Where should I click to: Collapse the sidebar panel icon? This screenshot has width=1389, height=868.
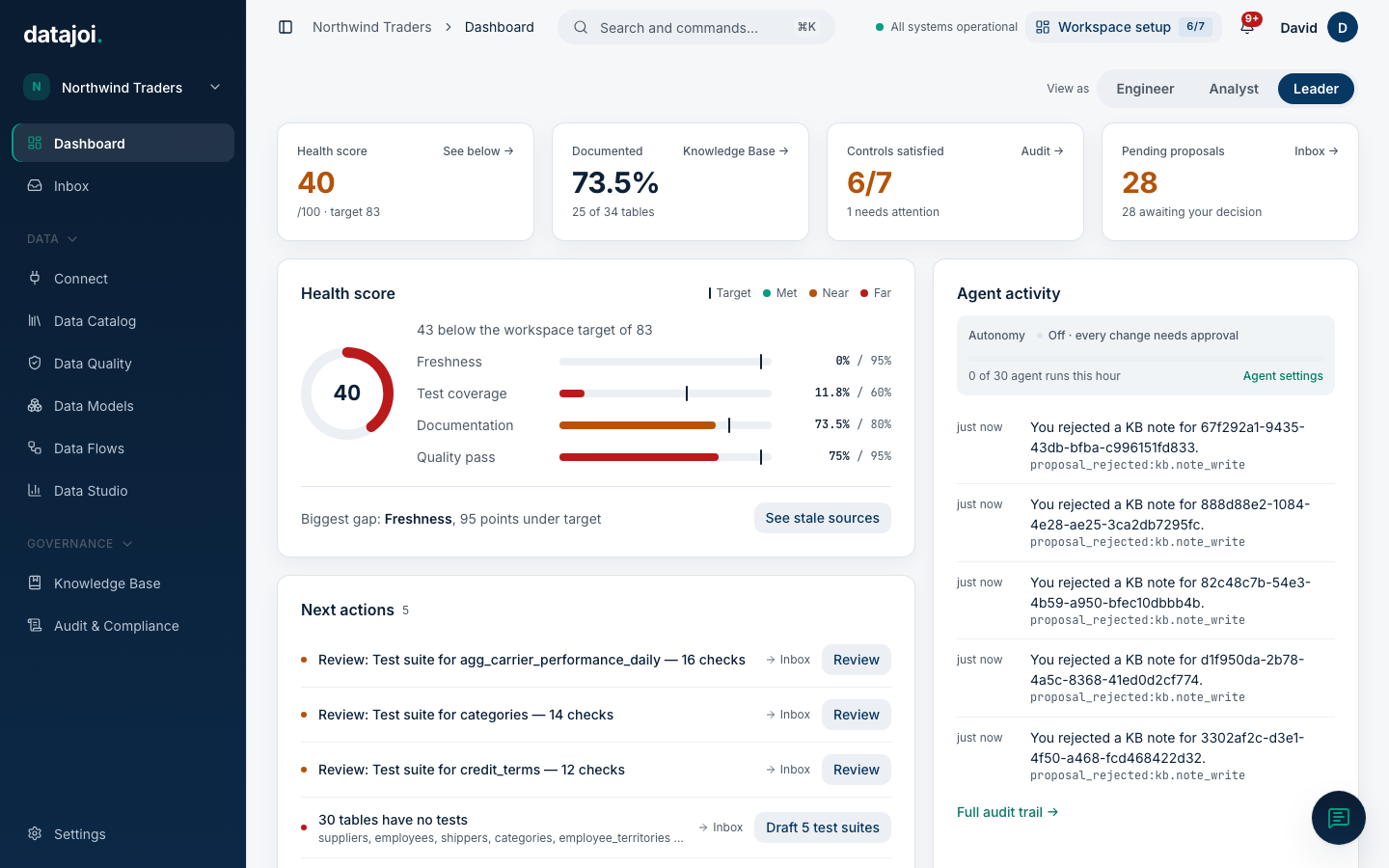pyautogui.click(x=286, y=27)
